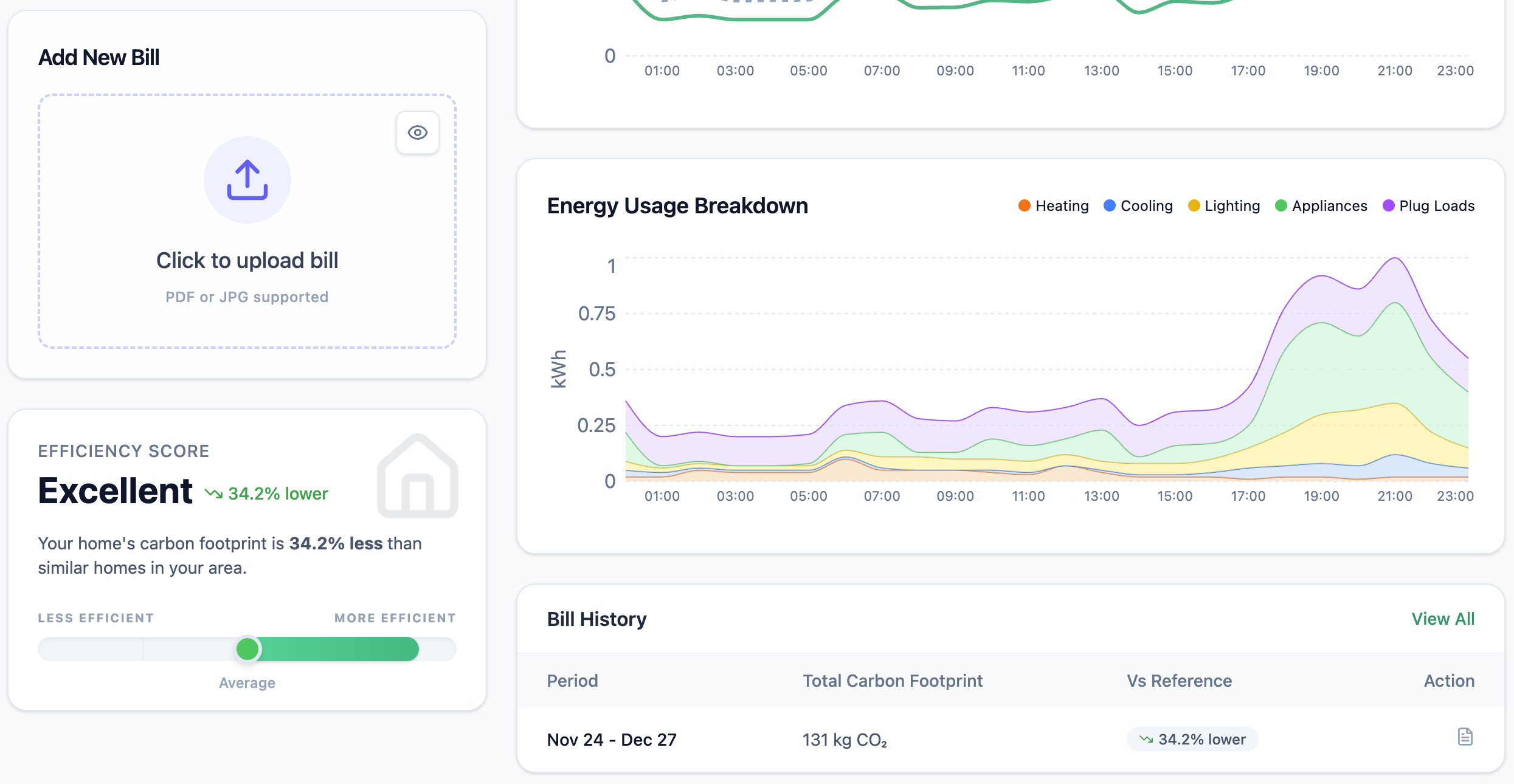Click the 34.2% lower badge in Bill History
1514x784 pixels.
coord(1192,739)
